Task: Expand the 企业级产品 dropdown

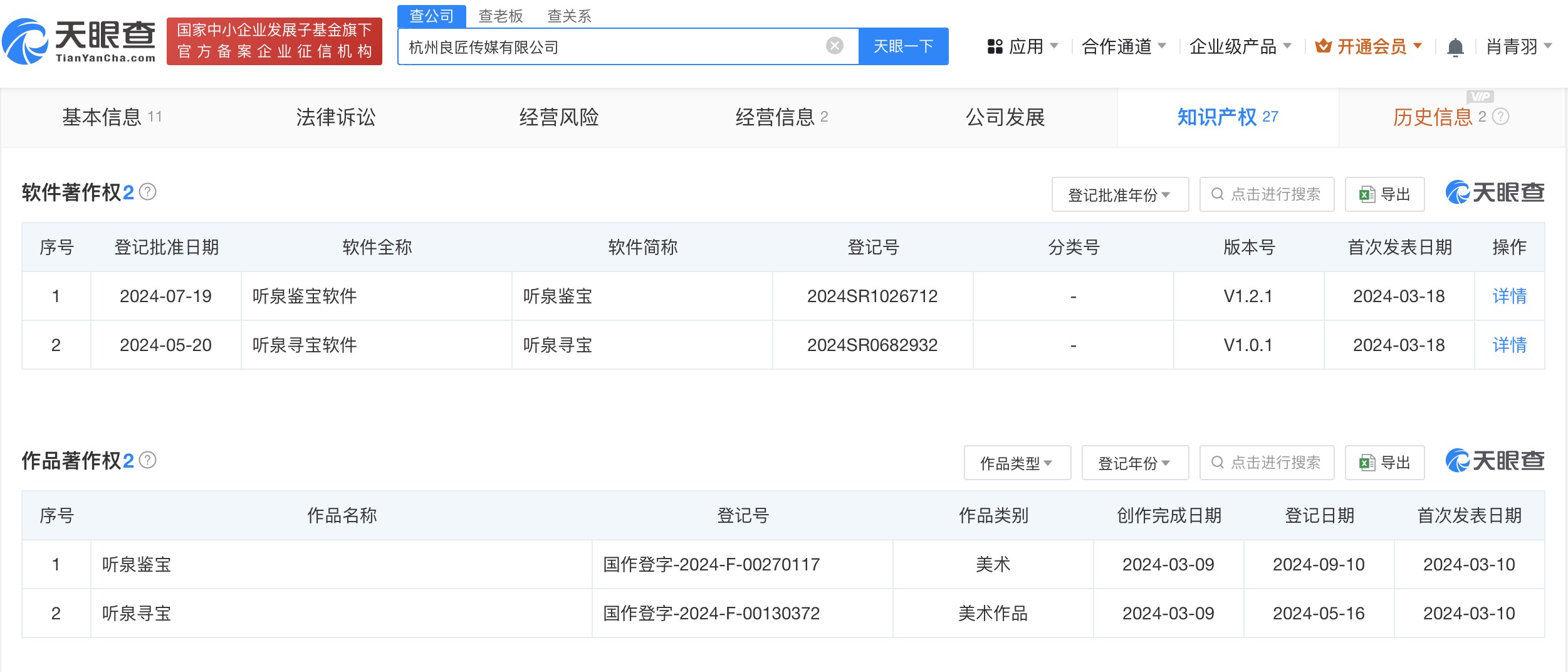Action: [x=1240, y=46]
